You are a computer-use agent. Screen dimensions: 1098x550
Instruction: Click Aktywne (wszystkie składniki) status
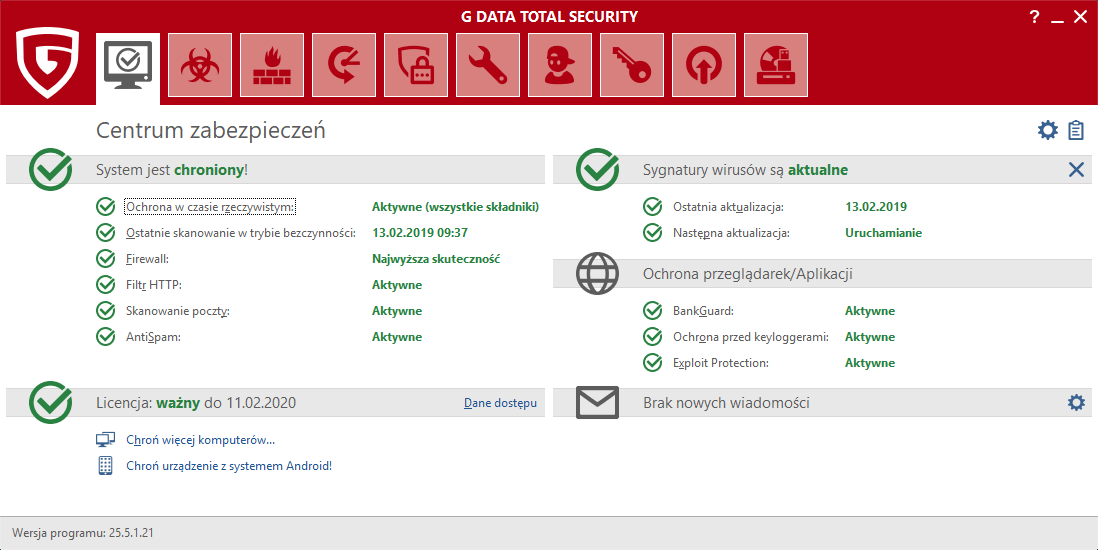pos(455,207)
